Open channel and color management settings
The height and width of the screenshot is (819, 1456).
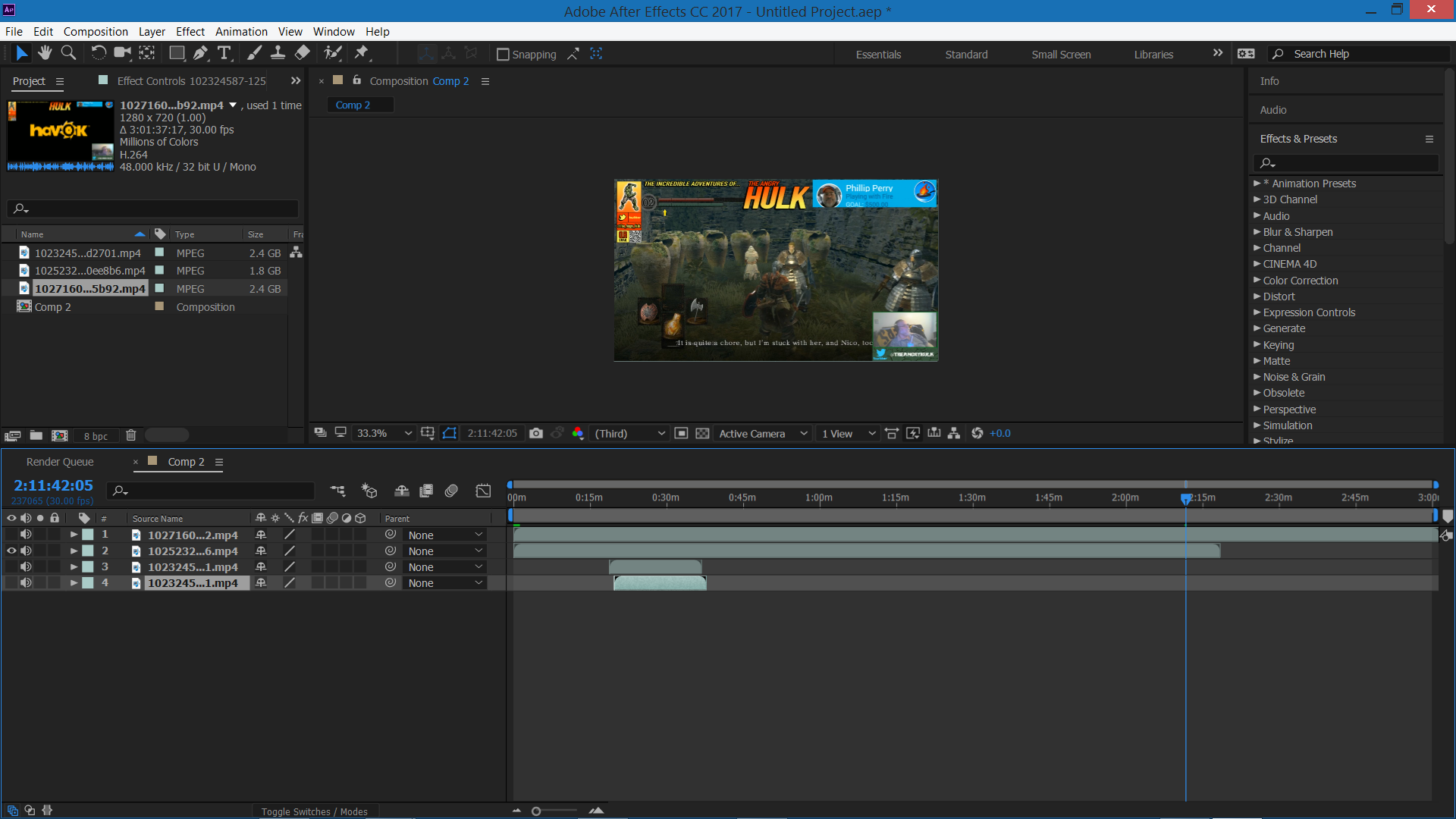578,433
